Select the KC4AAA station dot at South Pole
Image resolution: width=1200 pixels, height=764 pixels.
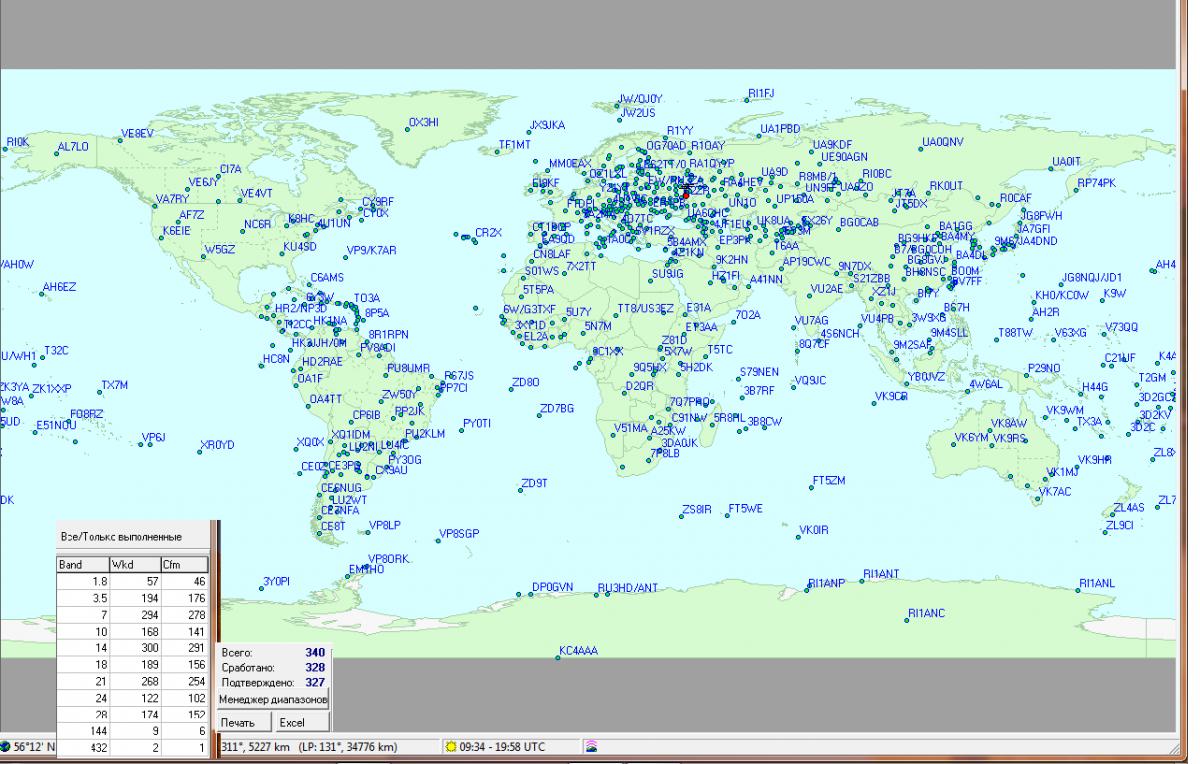pyautogui.click(x=558, y=657)
